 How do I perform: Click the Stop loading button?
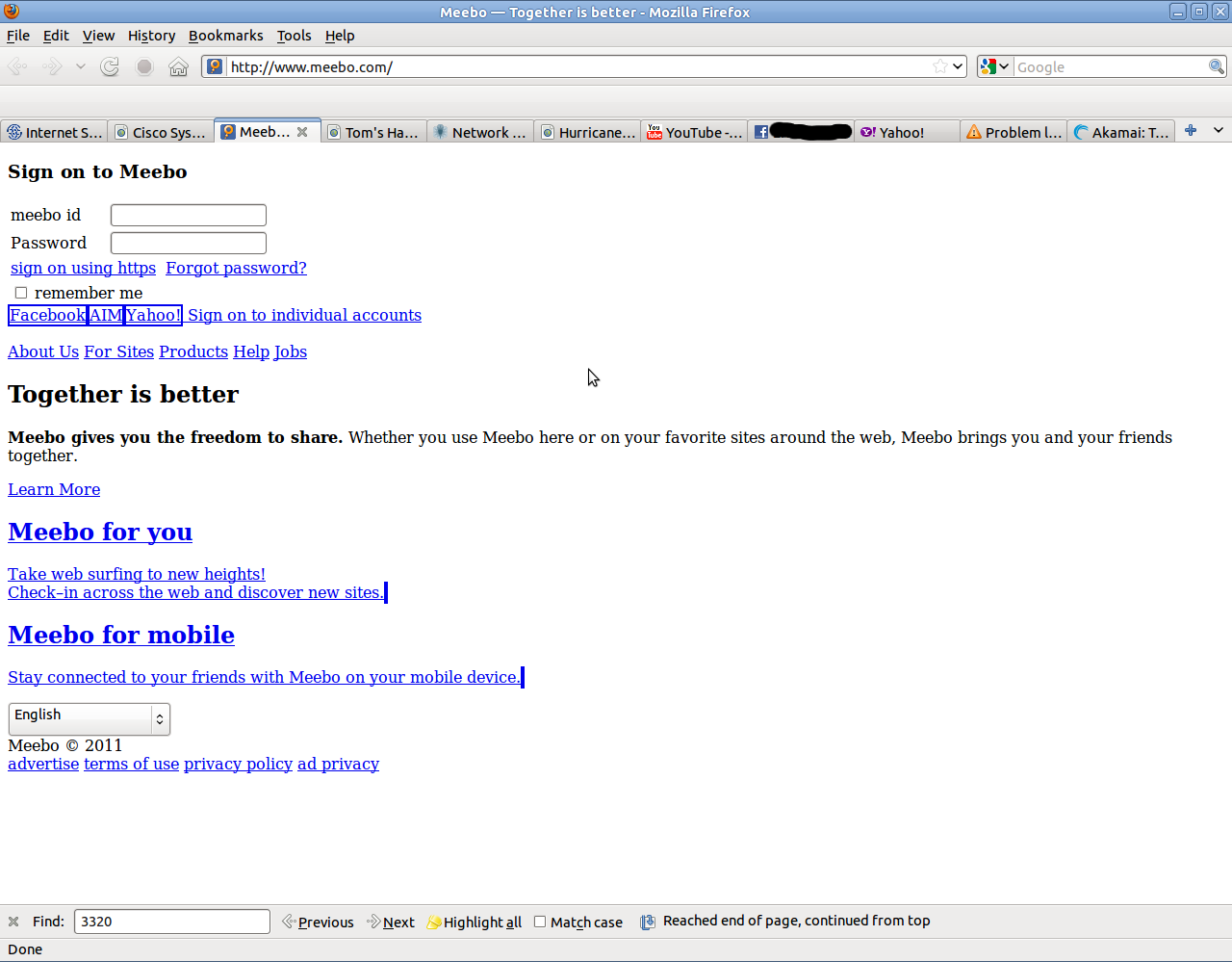coord(144,66)
